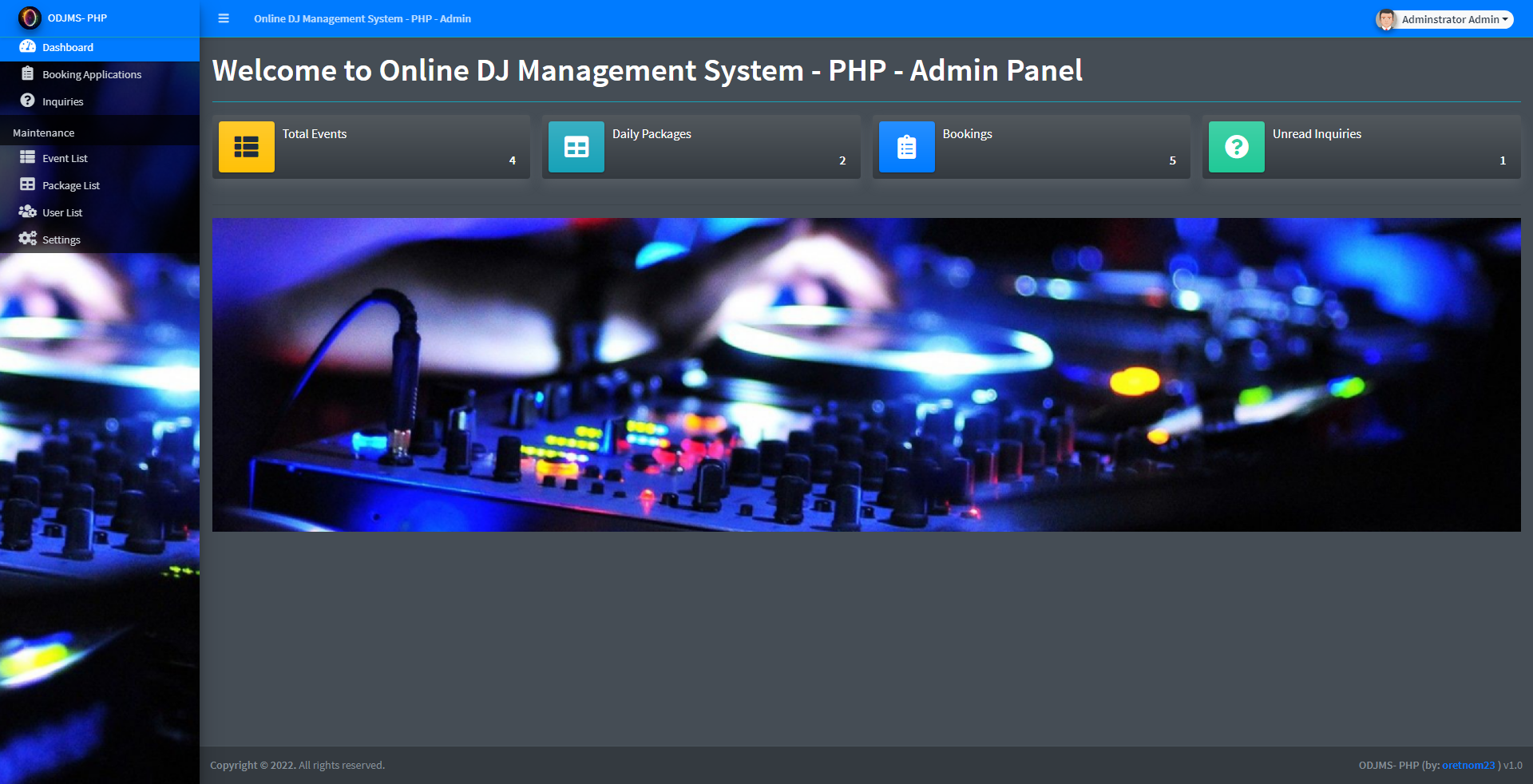Open the Settings page

pyautogui.click(x=100, y=240)
